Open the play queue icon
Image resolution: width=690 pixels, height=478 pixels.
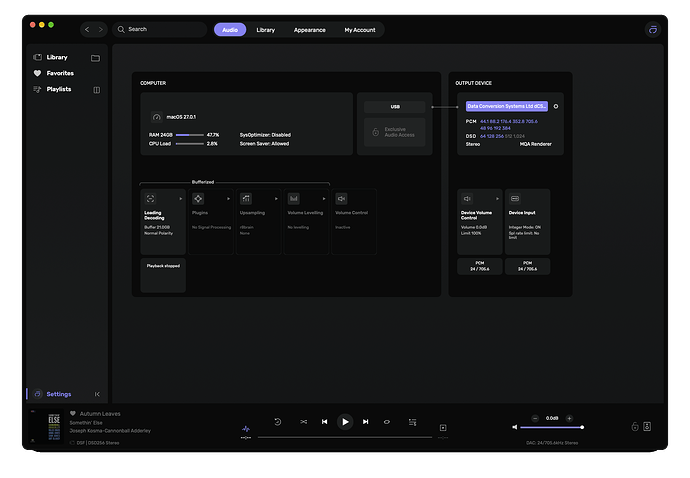tap(412, 422)
